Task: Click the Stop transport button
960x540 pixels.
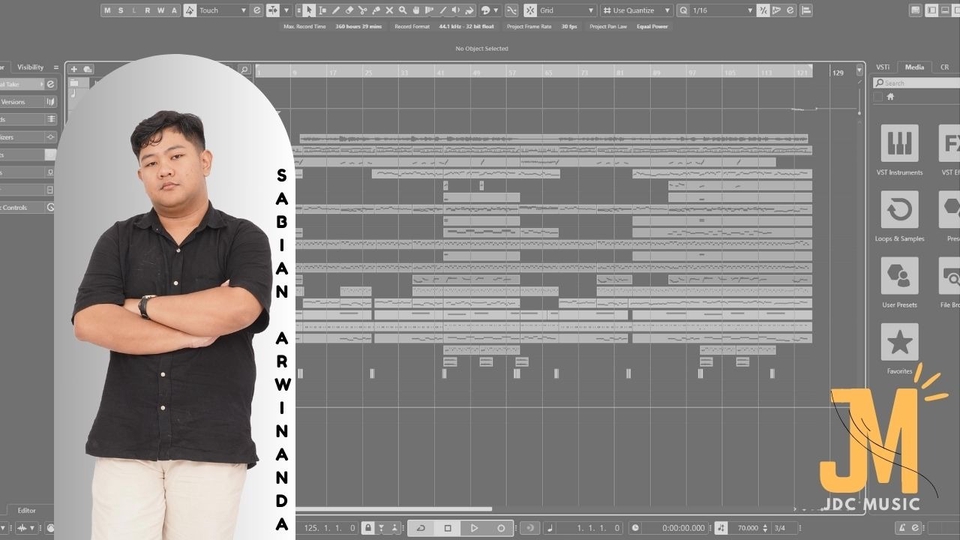Action: pos(448,528)
